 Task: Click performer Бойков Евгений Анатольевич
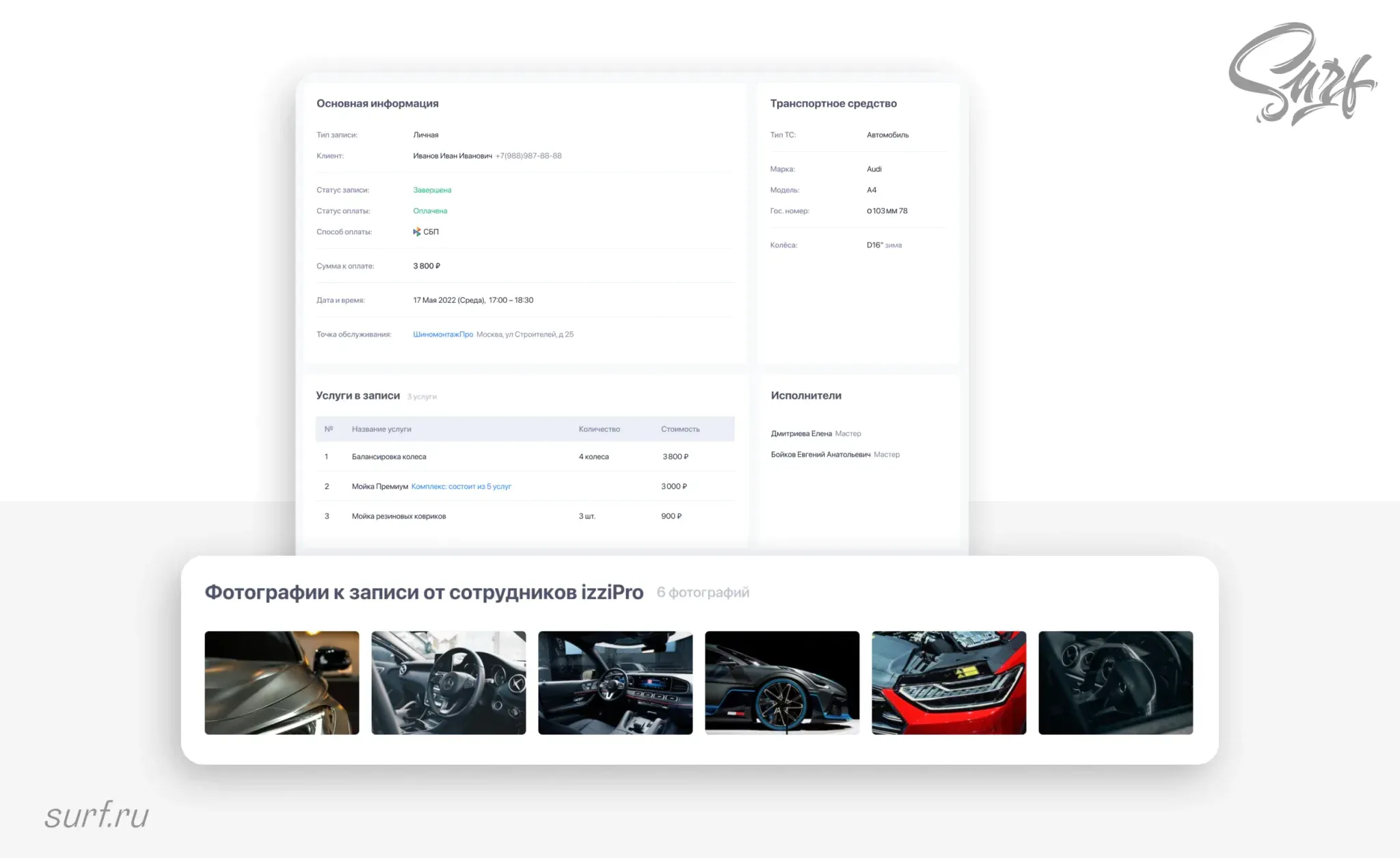(x=820, y=455)
